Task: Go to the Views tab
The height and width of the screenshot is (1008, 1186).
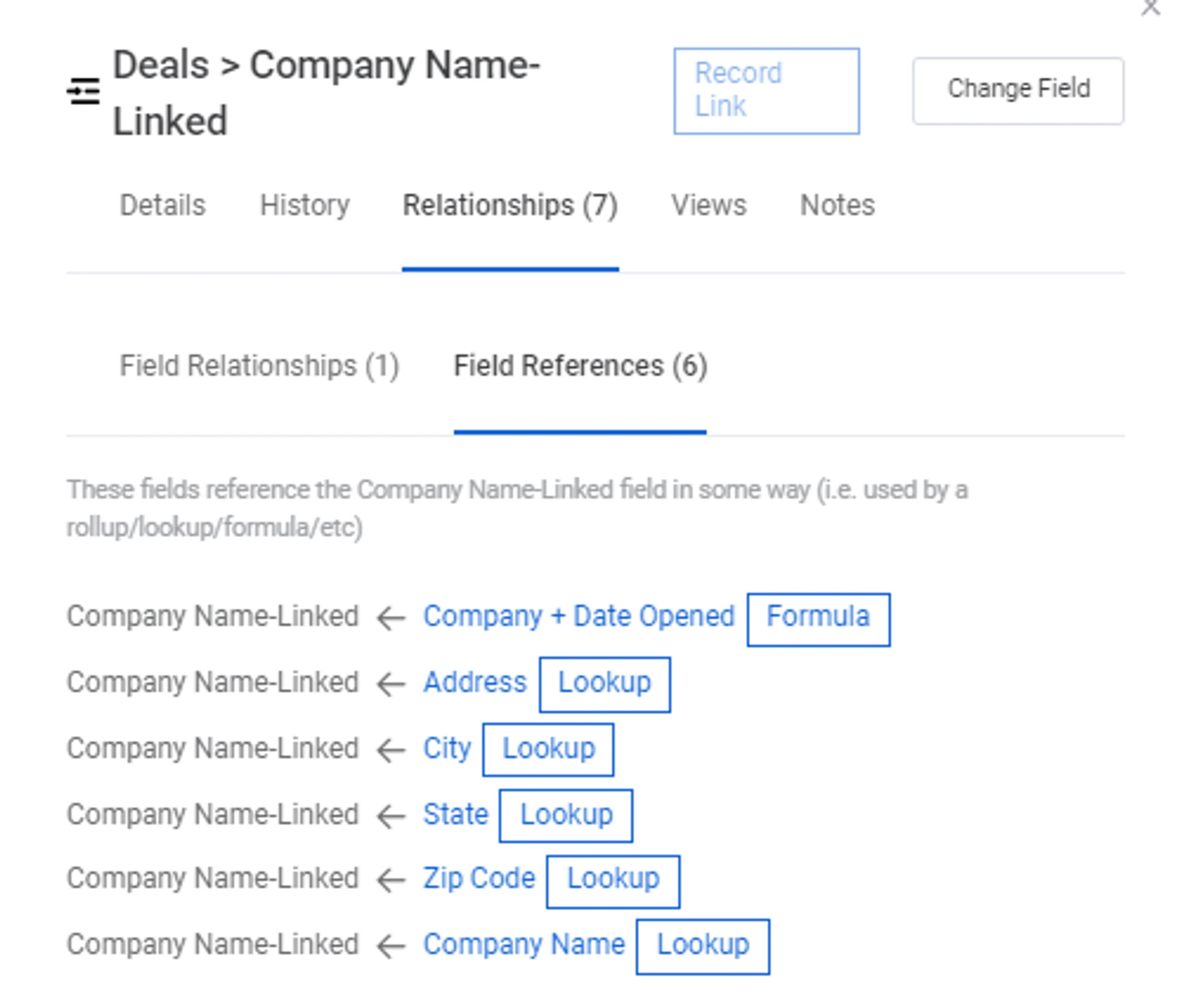Action: point(709,205)
